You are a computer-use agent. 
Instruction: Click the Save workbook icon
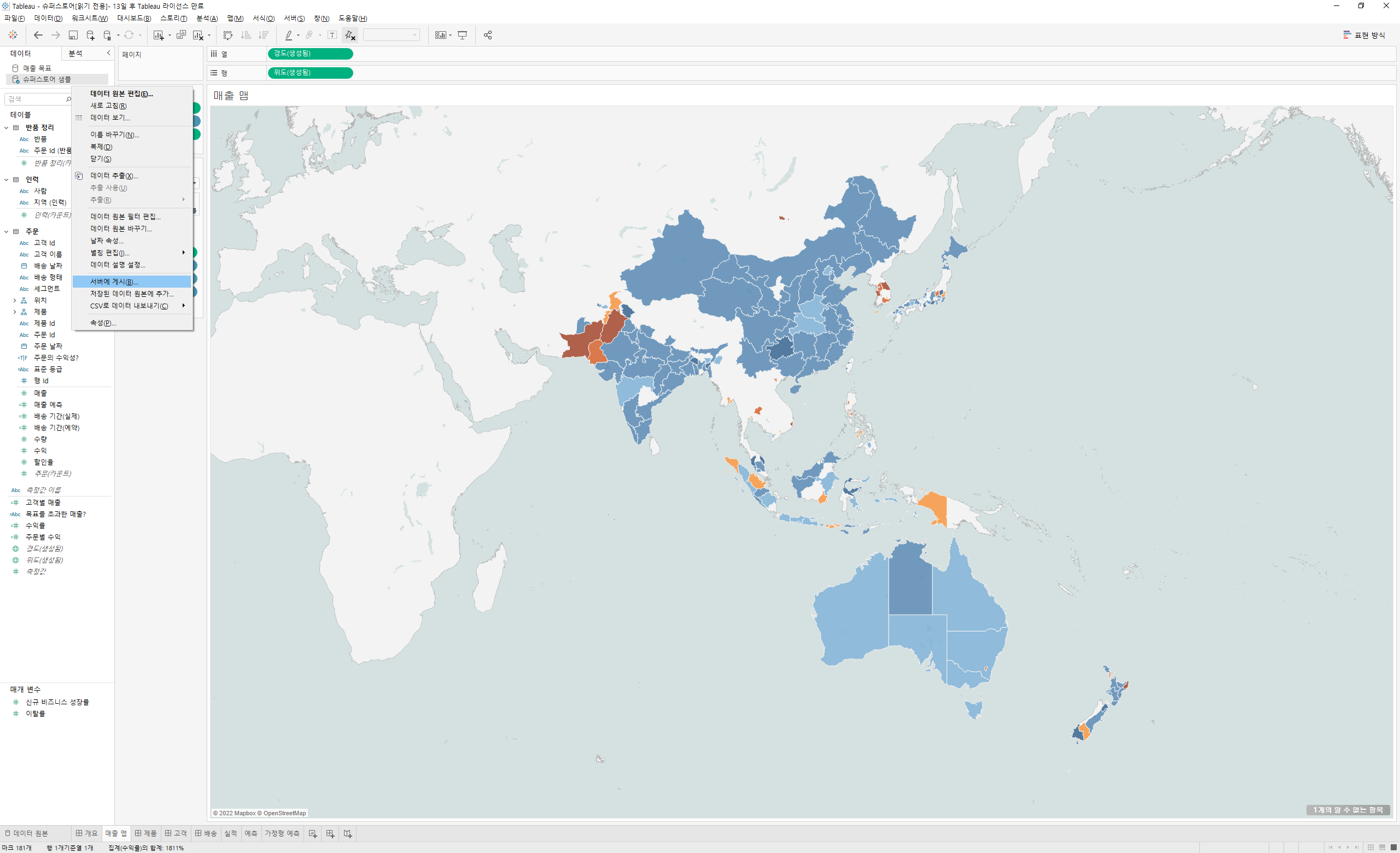73,35
